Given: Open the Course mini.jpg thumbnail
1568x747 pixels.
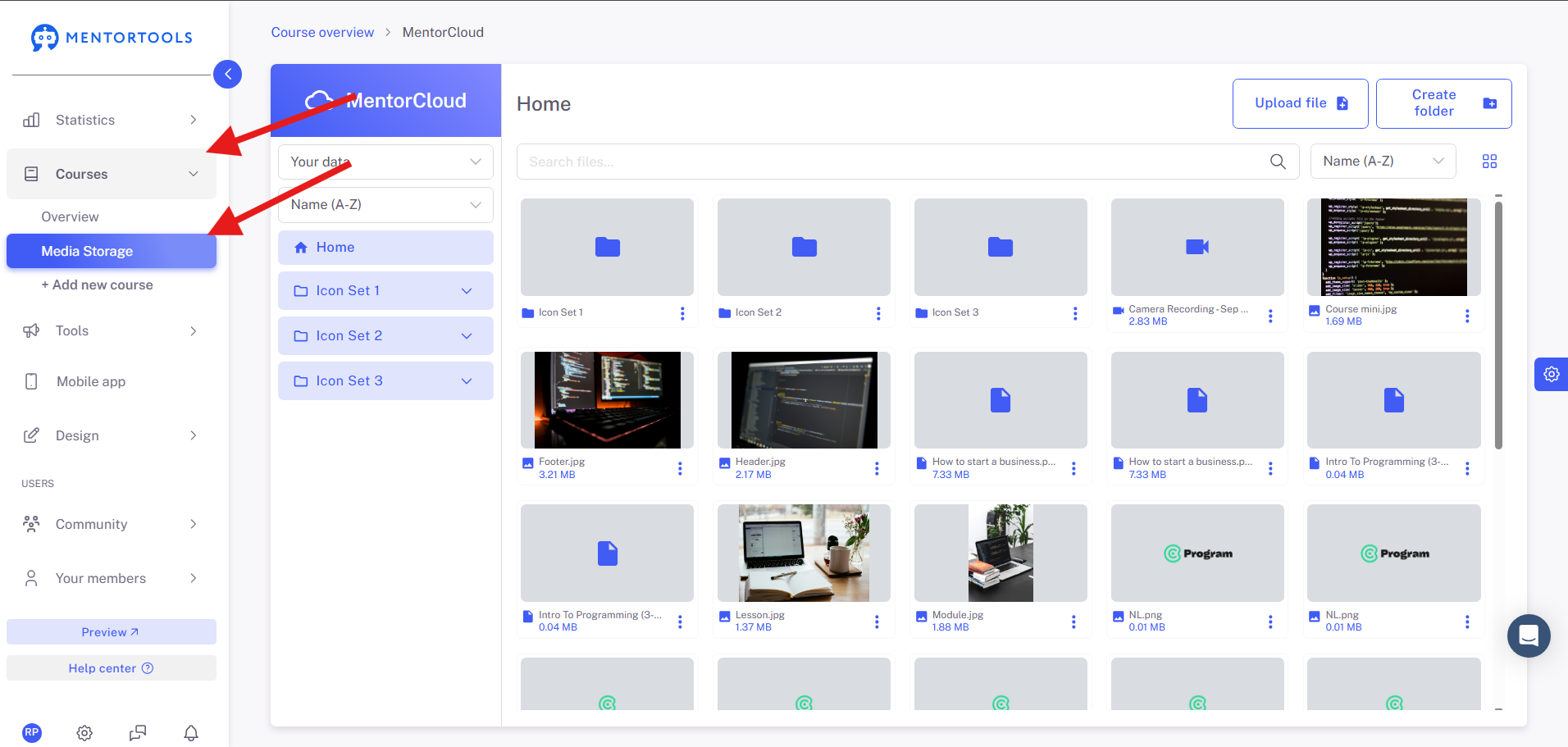Looking at the screenshot, I should 1394,247.
